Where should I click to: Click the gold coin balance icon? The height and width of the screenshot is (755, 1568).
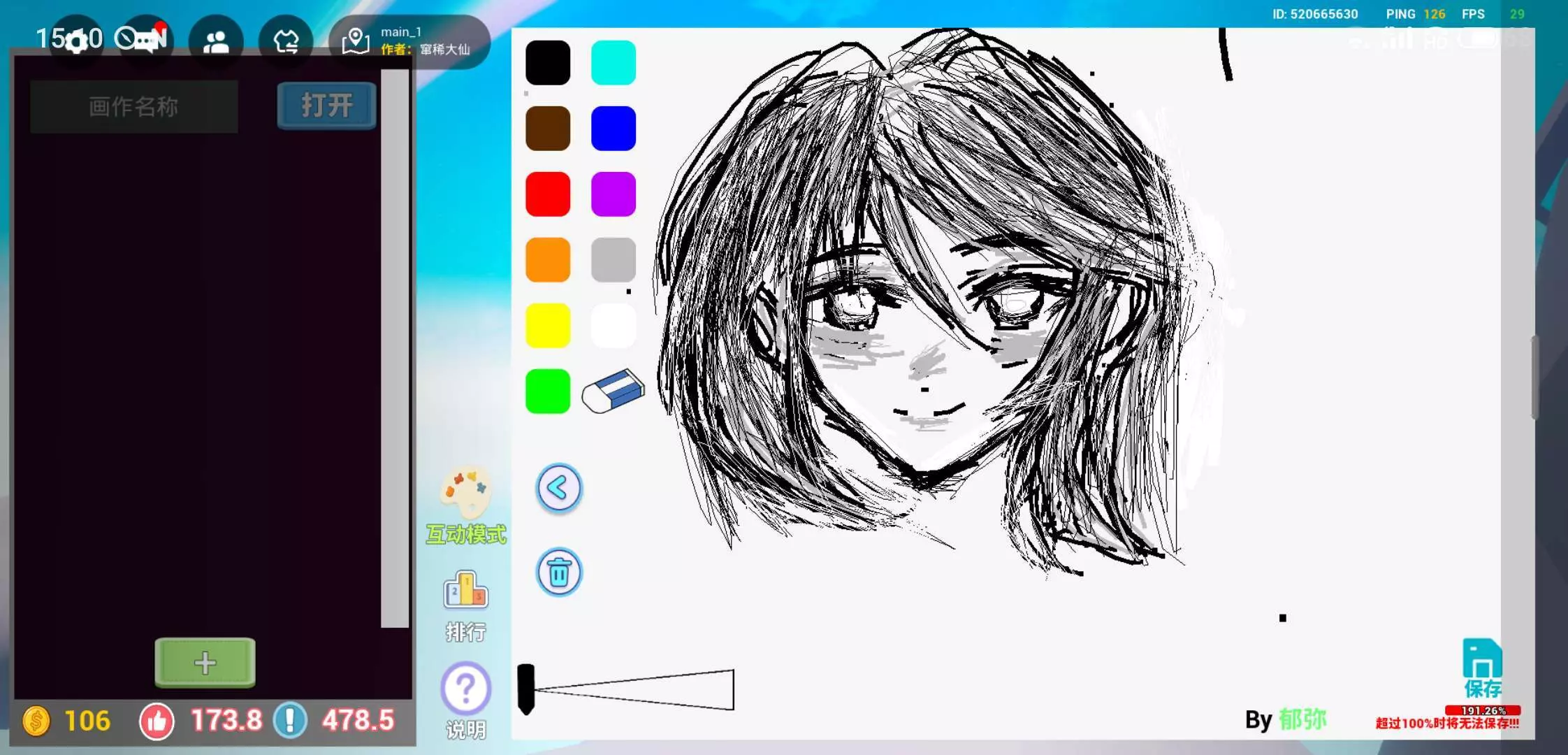click(x=36, y=721)
